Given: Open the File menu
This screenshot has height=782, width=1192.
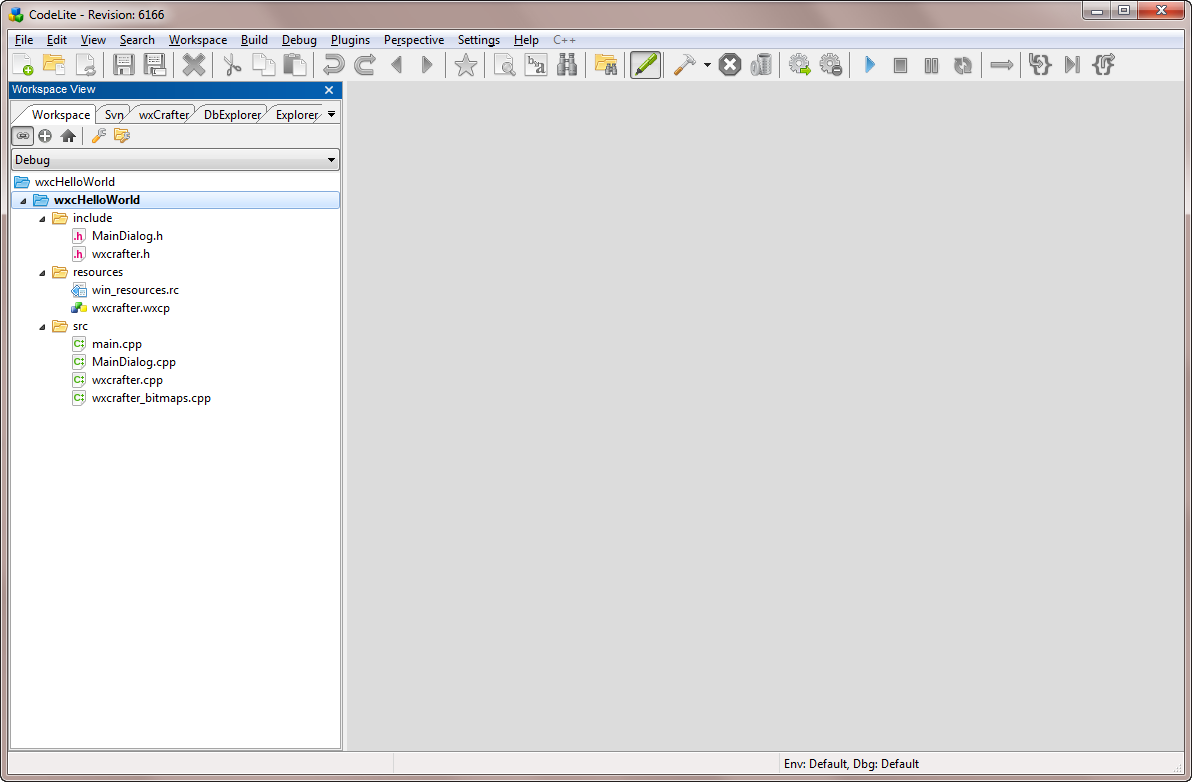Looking at the screenshot, I should pyautogui.click(x=24, y=40).
